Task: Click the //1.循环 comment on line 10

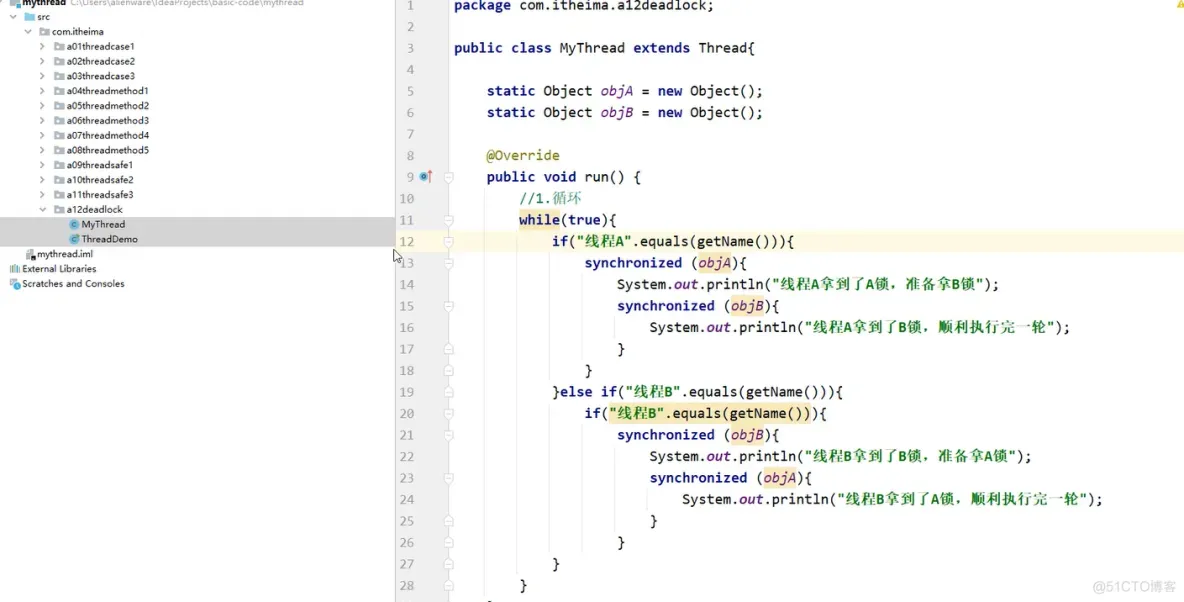Action: (x=550, y=199)
